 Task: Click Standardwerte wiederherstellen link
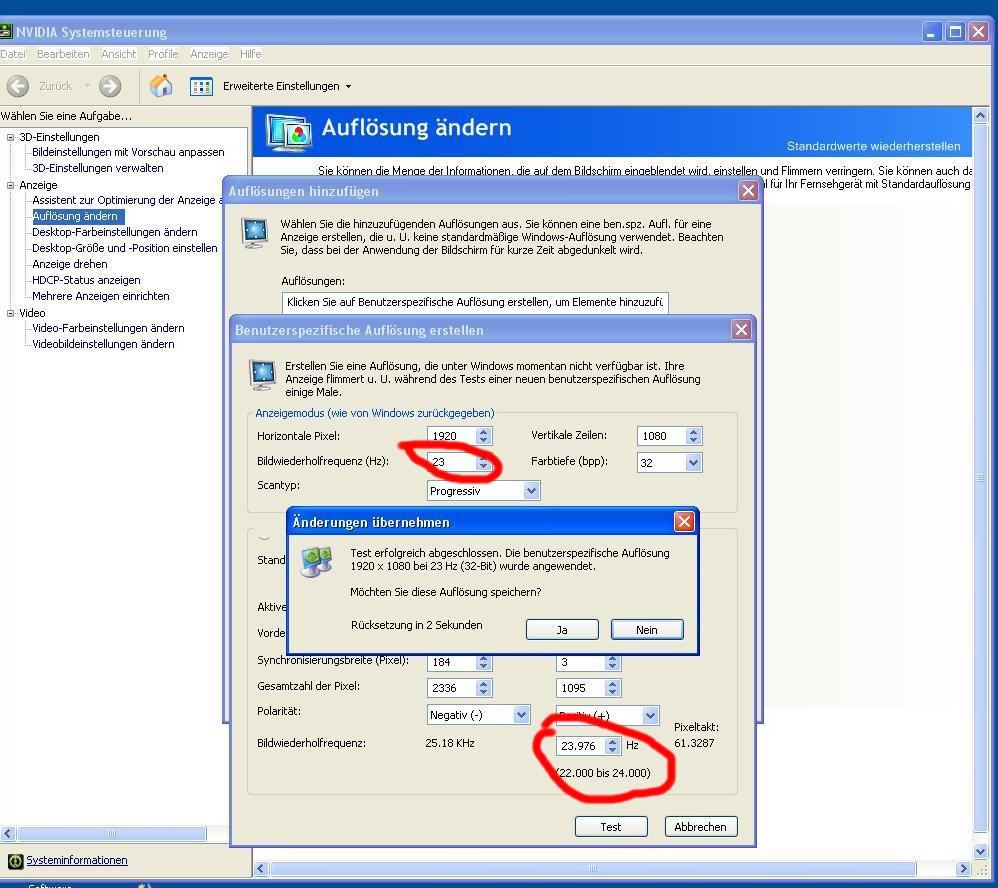(x=873, y=146)
